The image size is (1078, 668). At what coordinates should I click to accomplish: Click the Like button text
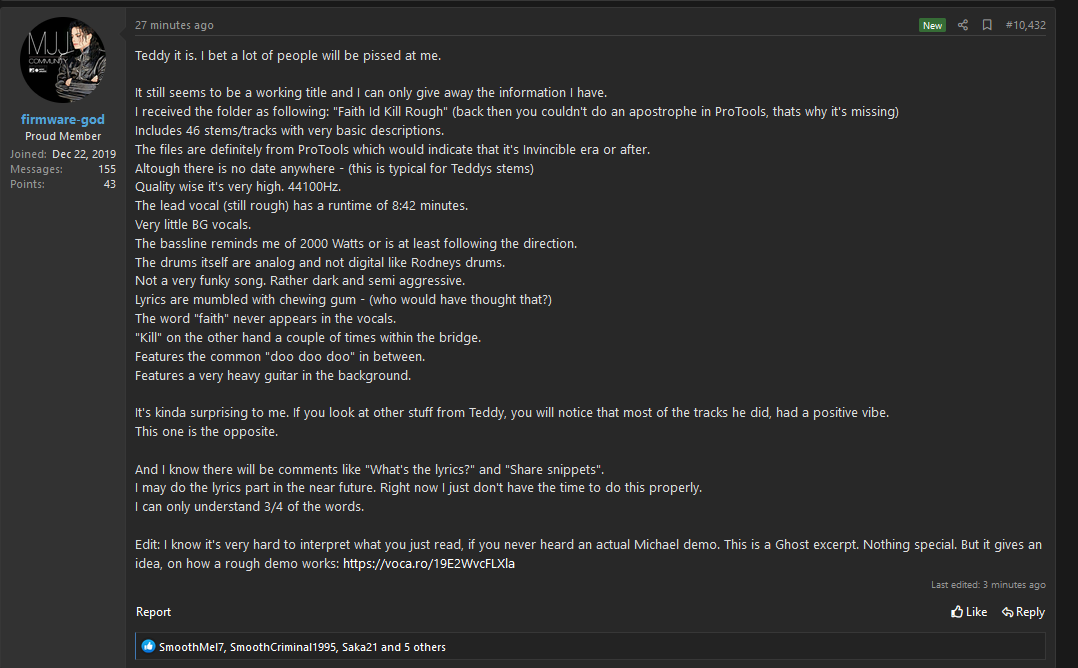(976, 612)
